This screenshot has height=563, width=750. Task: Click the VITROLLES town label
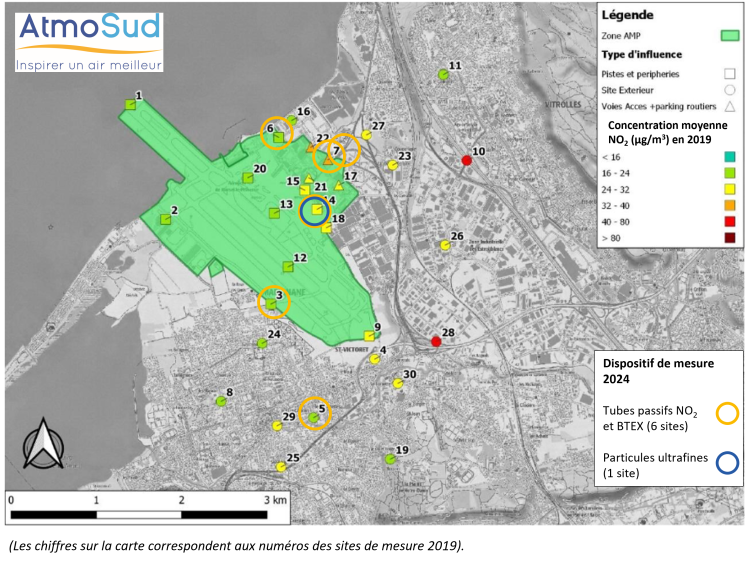pyautogui.click(x=563, y=104)
